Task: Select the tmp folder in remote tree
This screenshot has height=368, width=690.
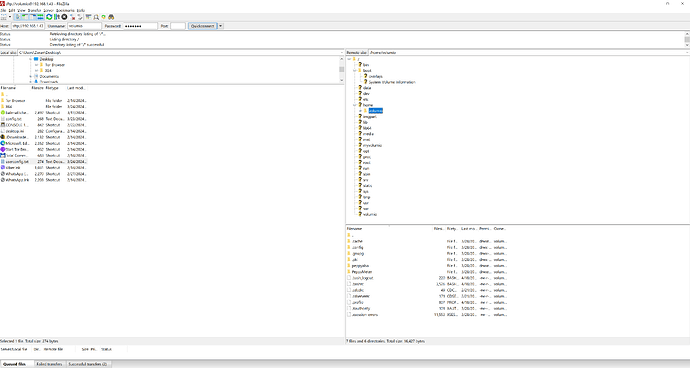Action: point(367,197)
